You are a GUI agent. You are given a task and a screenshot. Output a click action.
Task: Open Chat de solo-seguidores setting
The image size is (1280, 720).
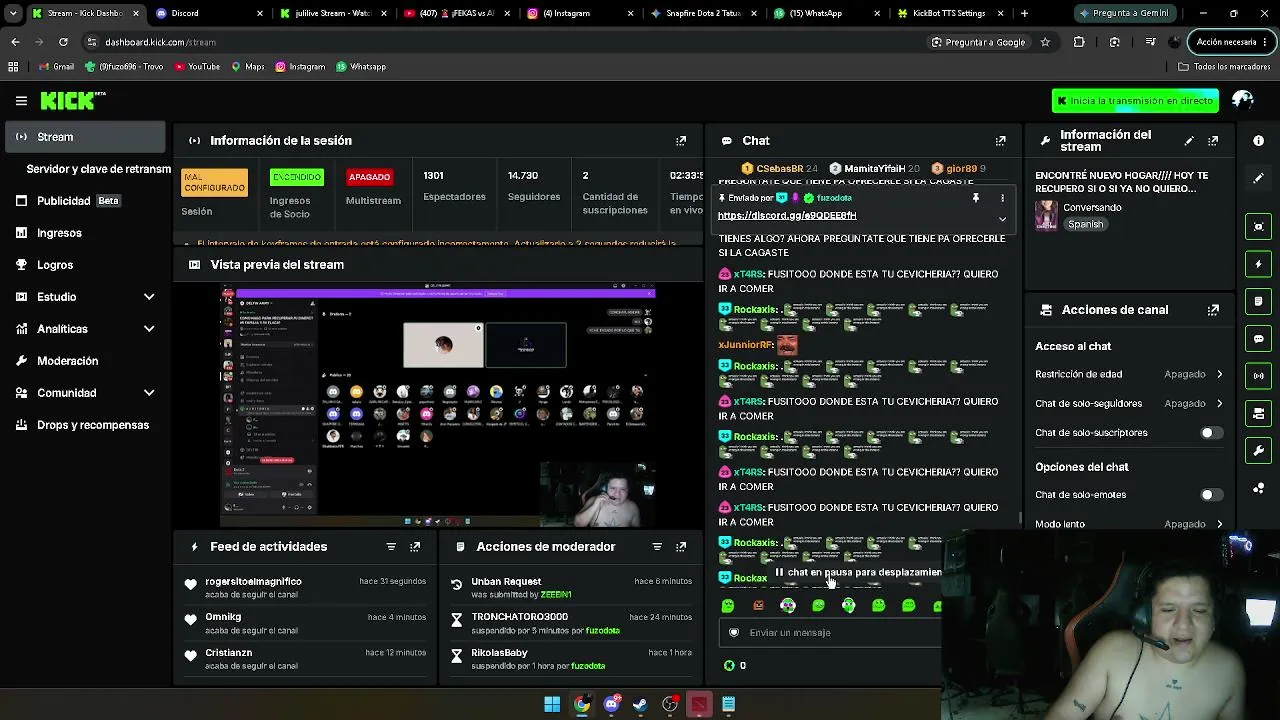tap(1129, 404)
